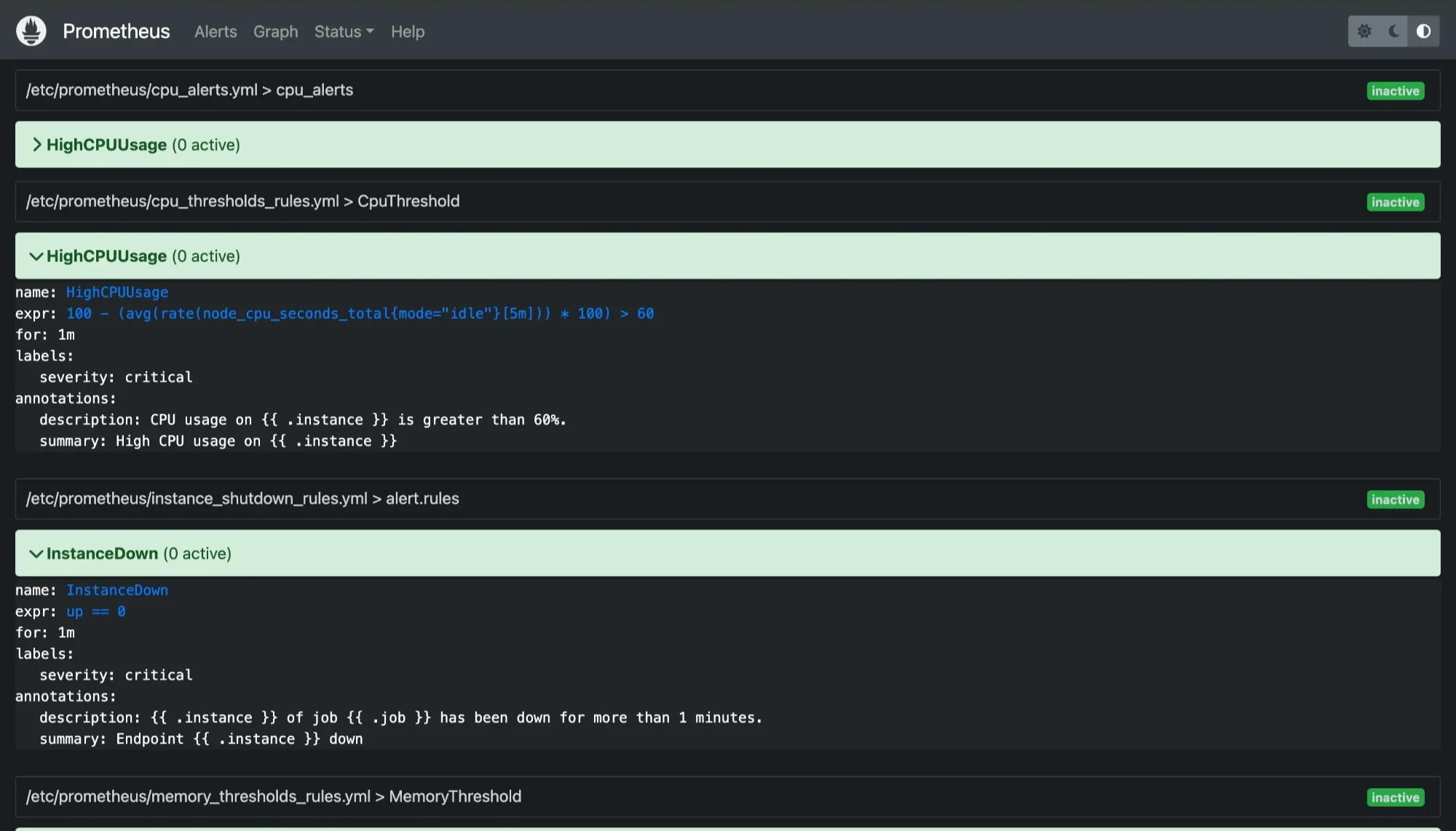Click 'severity: critical' label under HighCPUUsage
Viewport: 1456px width, 831px height.
116,377
